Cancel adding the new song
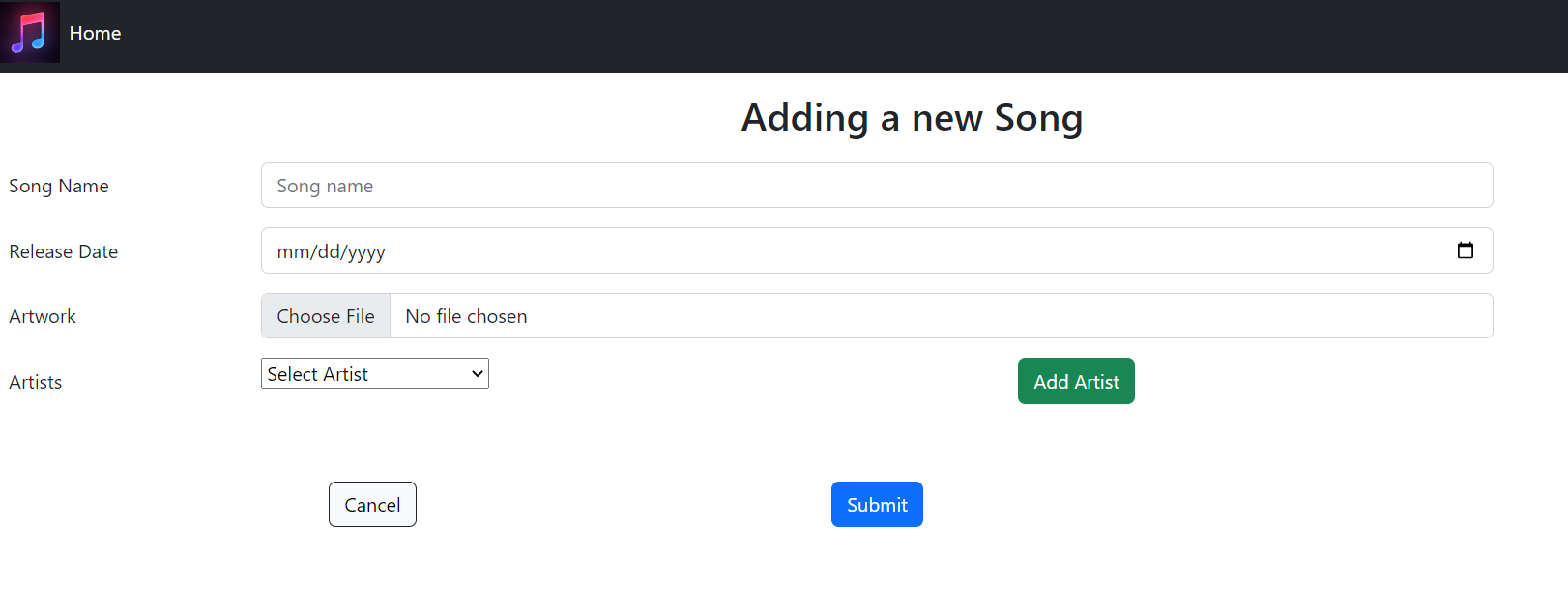Image resolution: width=1568 pixels, height=615 pixels. [x=372, y=504]
